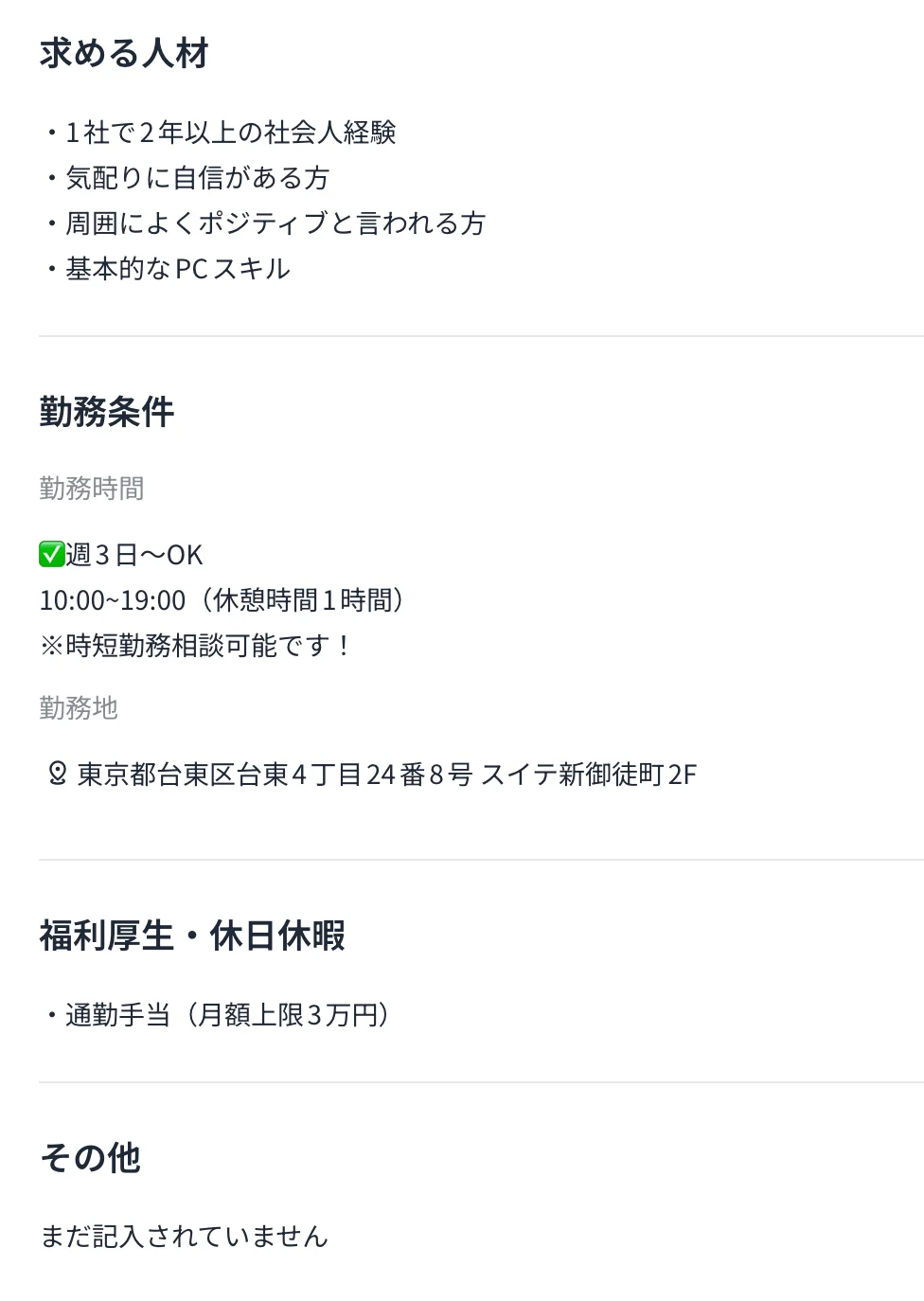Click the その他 section heading

(90, 1157)
